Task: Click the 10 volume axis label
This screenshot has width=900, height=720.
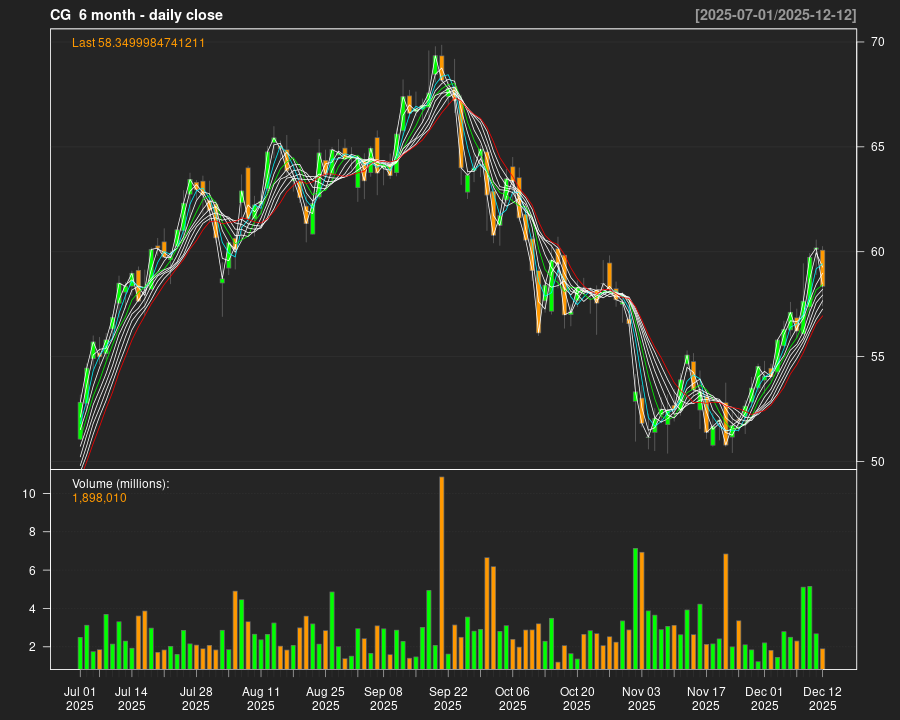Action: (30, 494)
